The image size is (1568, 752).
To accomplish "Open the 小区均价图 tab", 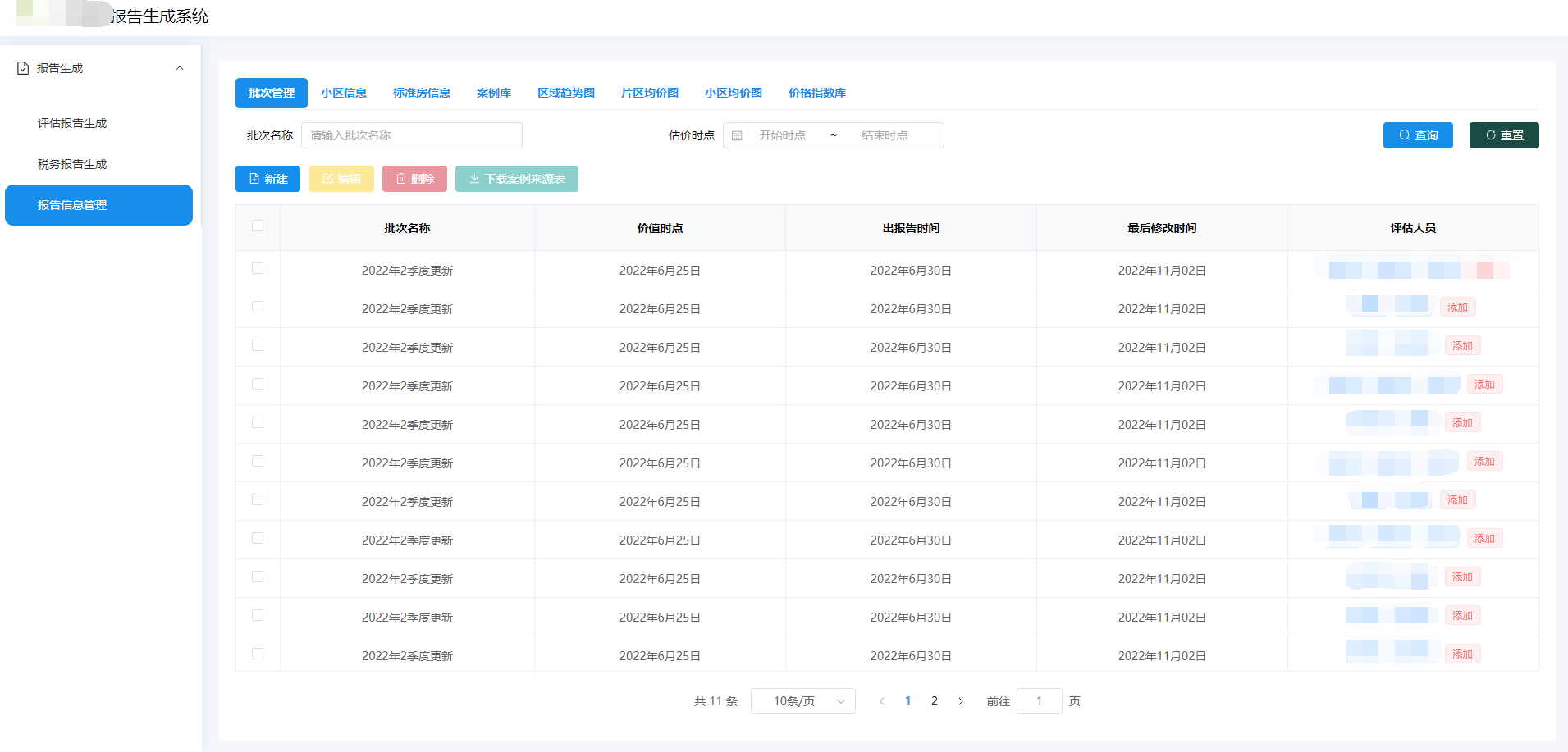I will click(x=734, y=93).
